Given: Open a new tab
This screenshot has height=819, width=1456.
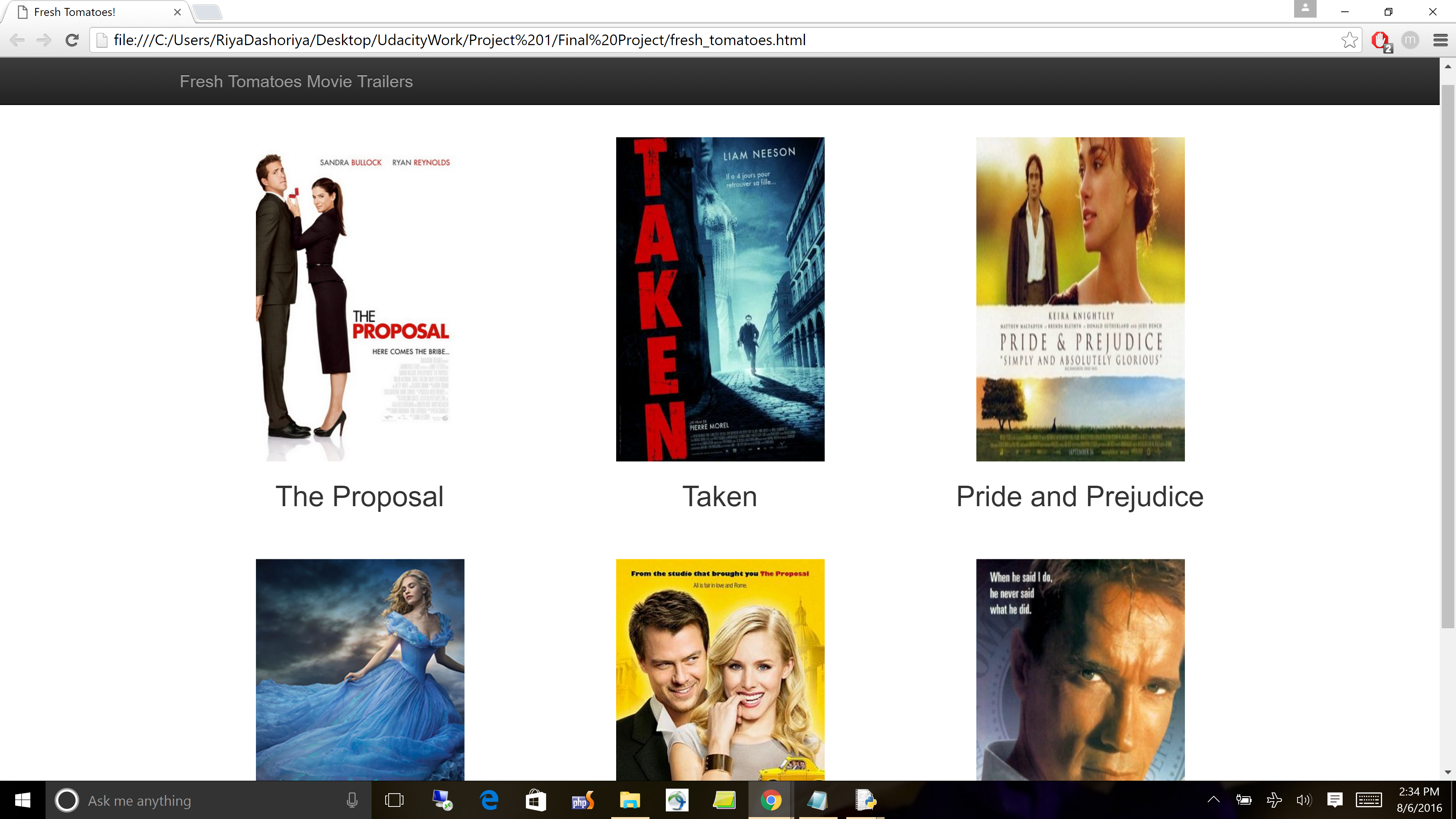Looking at the screenshot, I should click(208, 12).
